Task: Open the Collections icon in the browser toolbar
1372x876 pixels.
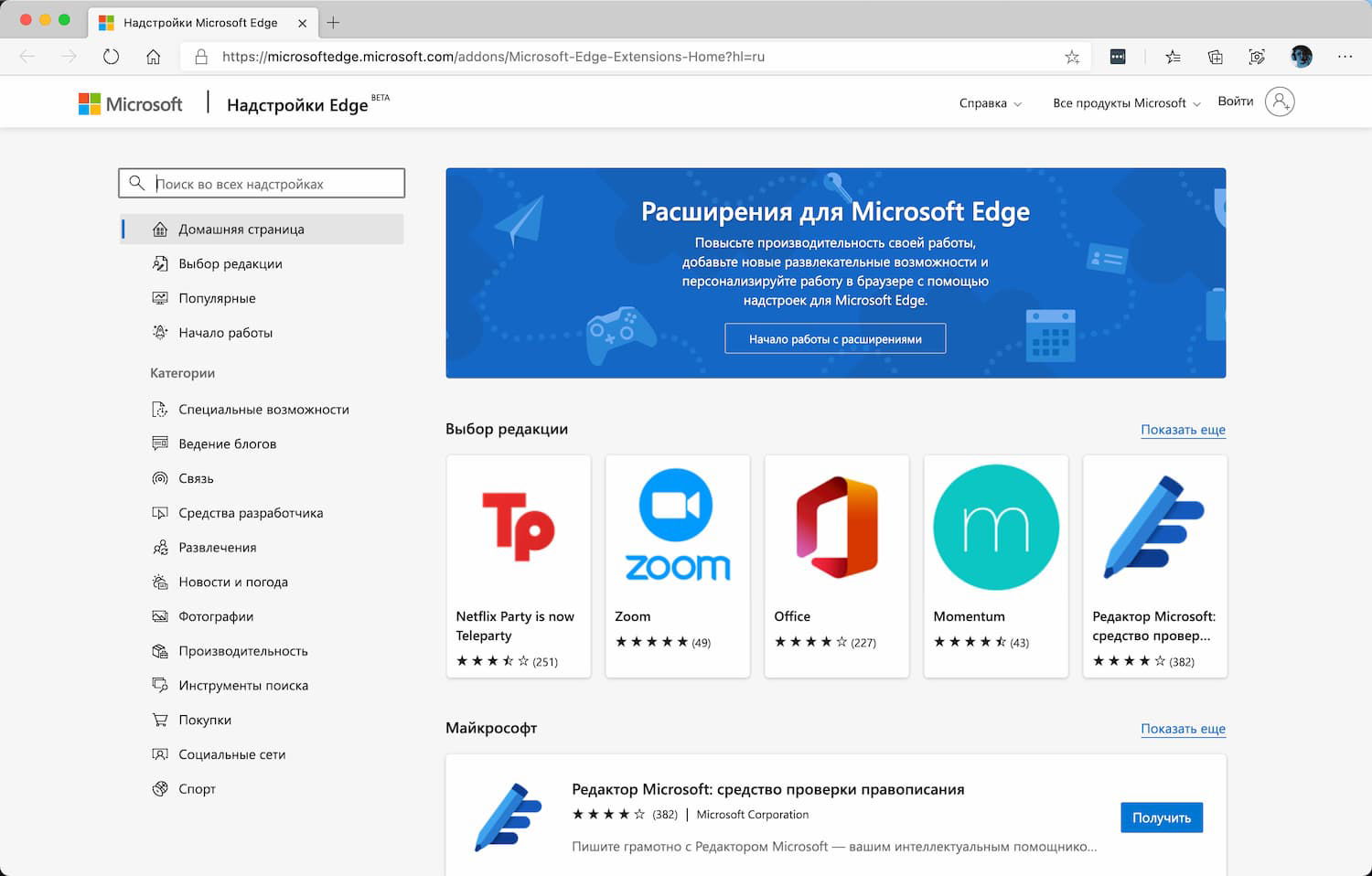Action: [1215, 56]
